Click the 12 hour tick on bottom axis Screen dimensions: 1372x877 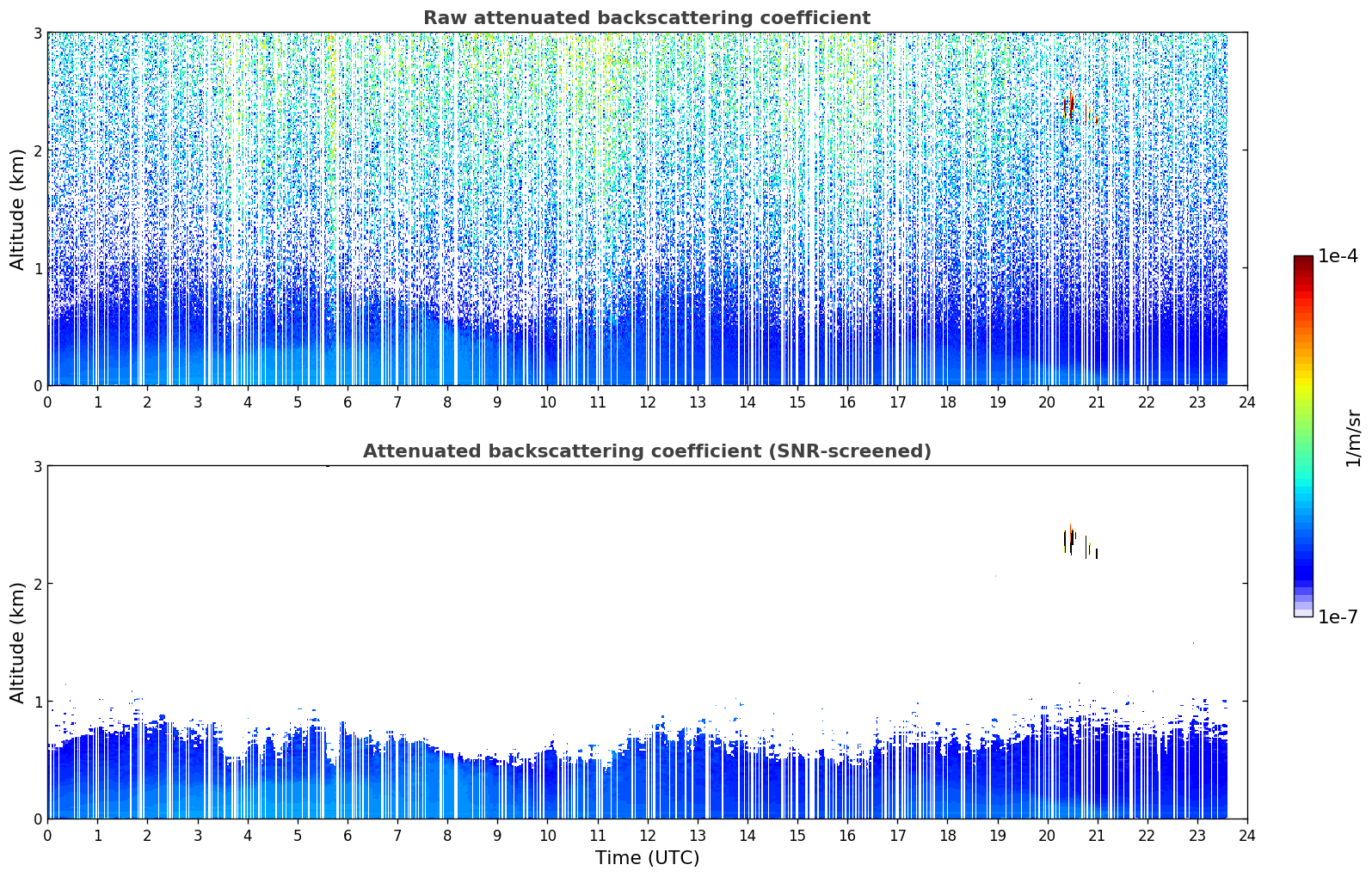647,835
